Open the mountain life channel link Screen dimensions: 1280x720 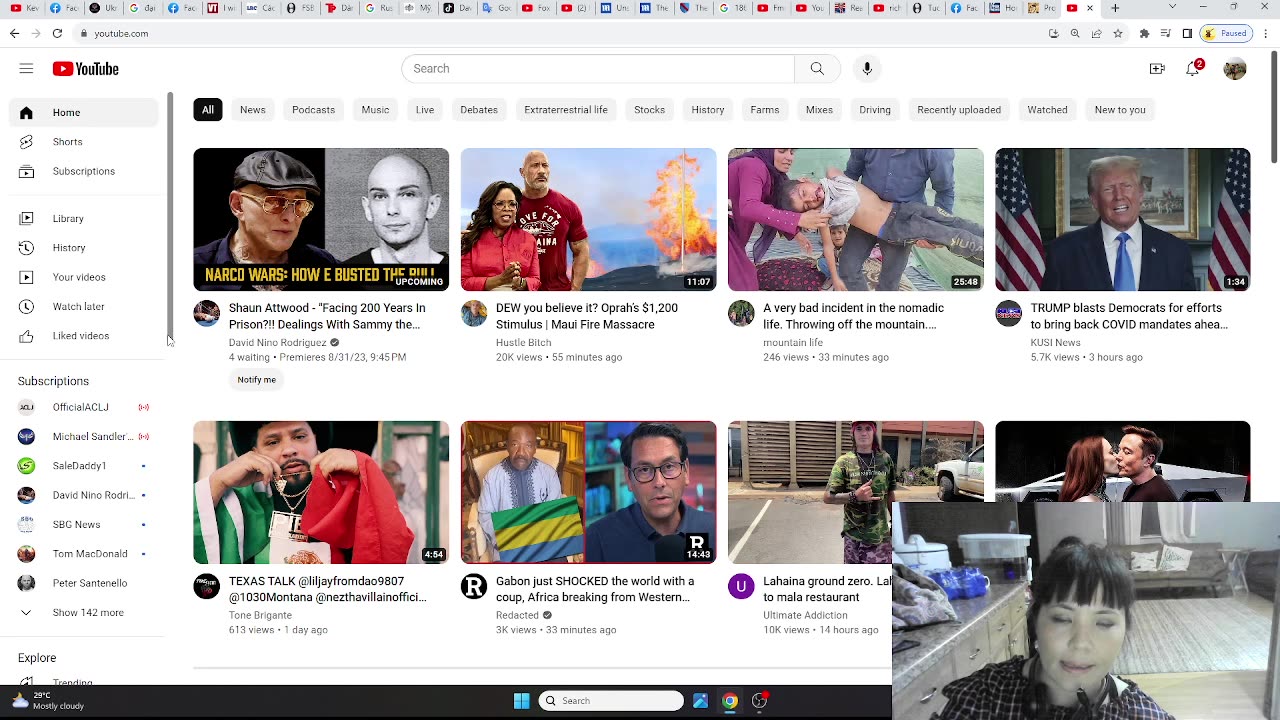tap(793, 342)
